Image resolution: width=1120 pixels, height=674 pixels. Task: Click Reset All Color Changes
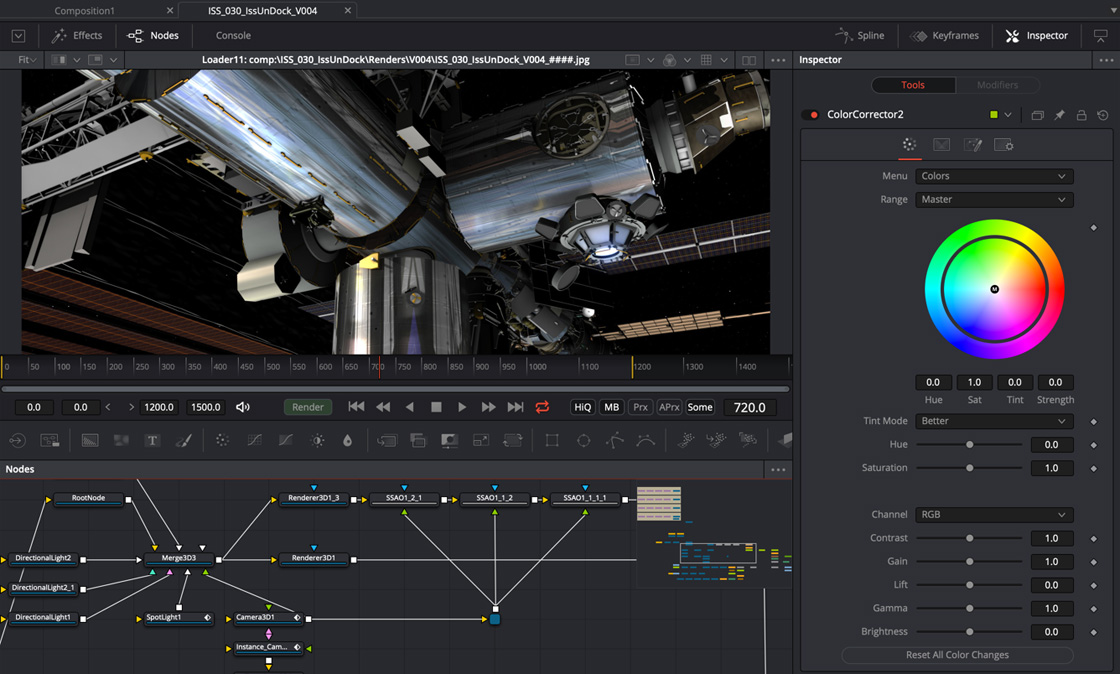coord(956,655)
